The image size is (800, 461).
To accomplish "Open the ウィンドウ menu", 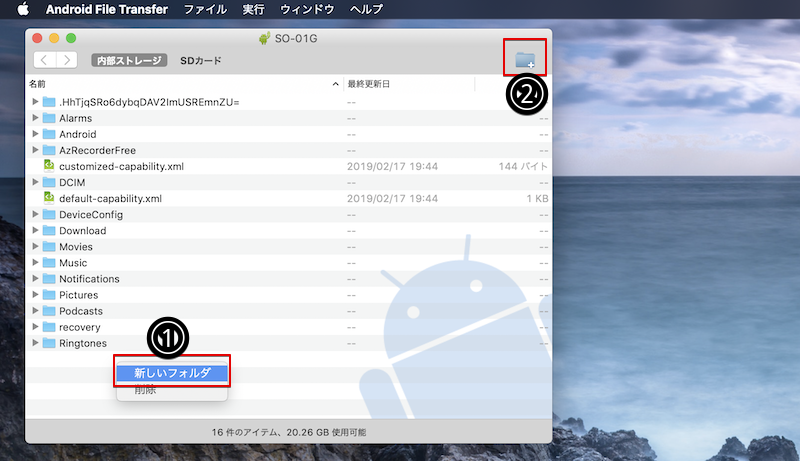I will coord(307,10).
